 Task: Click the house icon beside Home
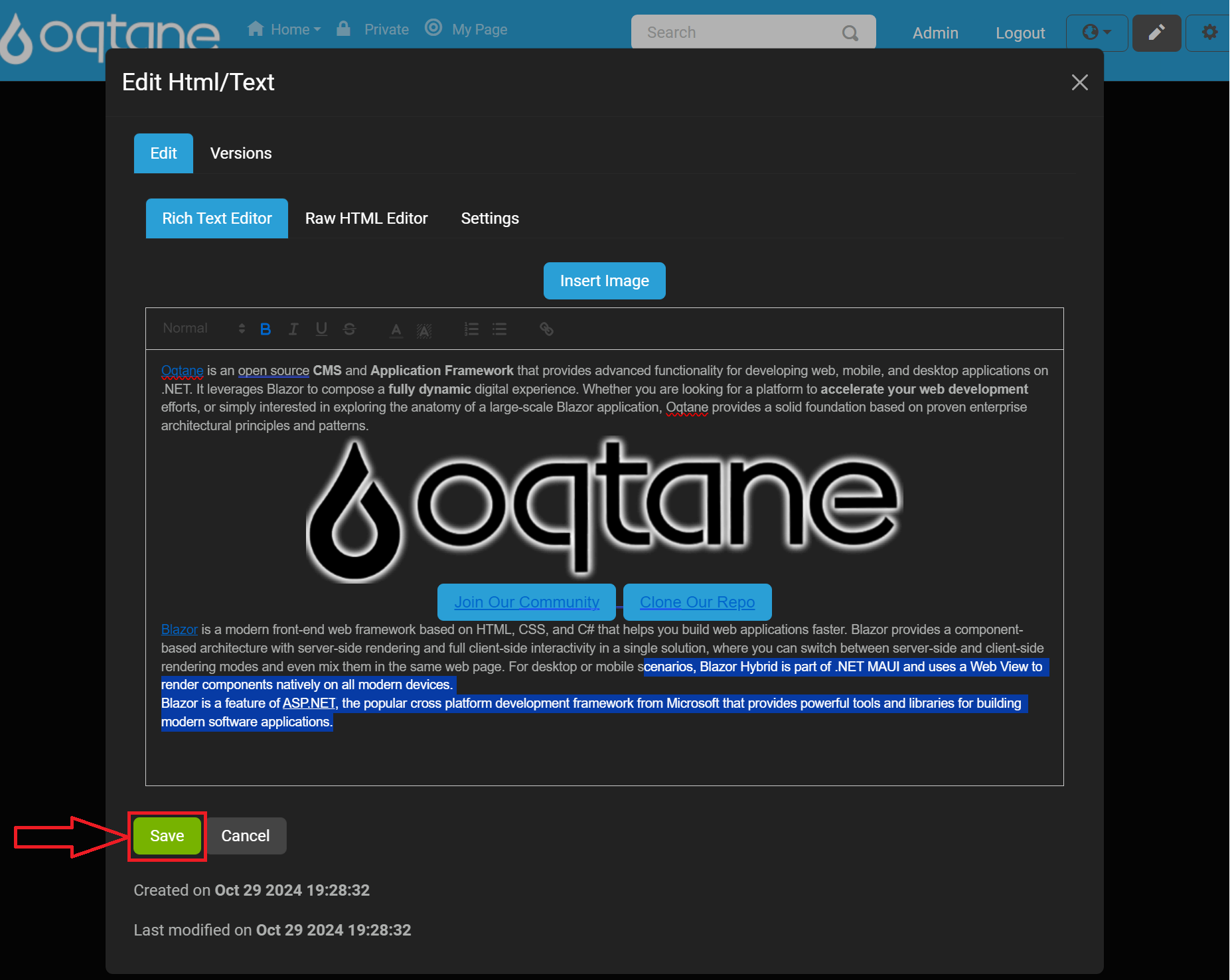tap(256, 29)
